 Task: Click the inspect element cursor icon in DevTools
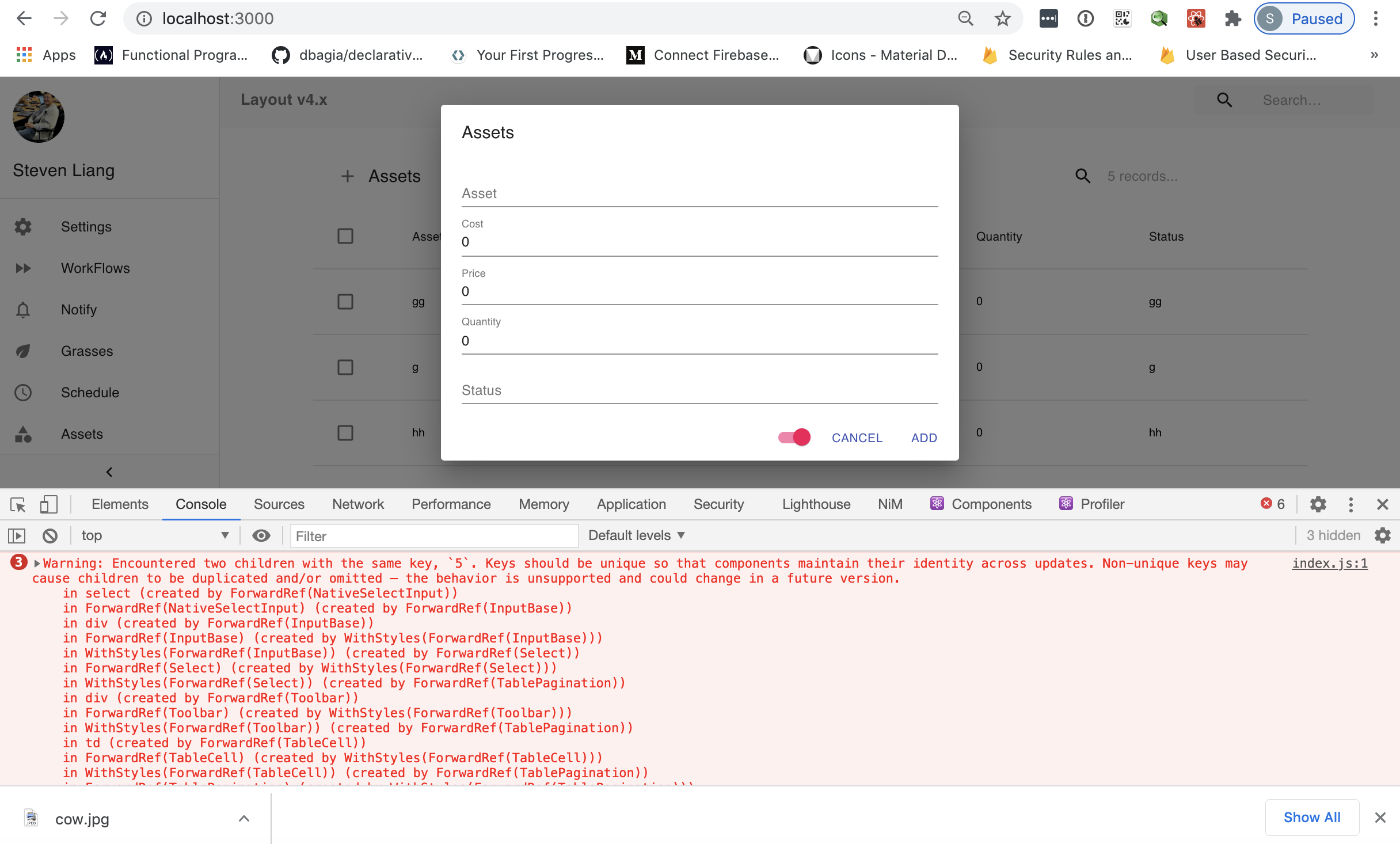coord(18,504)
